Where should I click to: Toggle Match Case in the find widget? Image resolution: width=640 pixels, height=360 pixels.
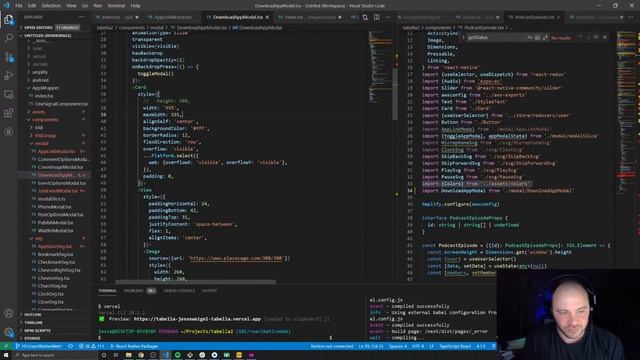530,37
